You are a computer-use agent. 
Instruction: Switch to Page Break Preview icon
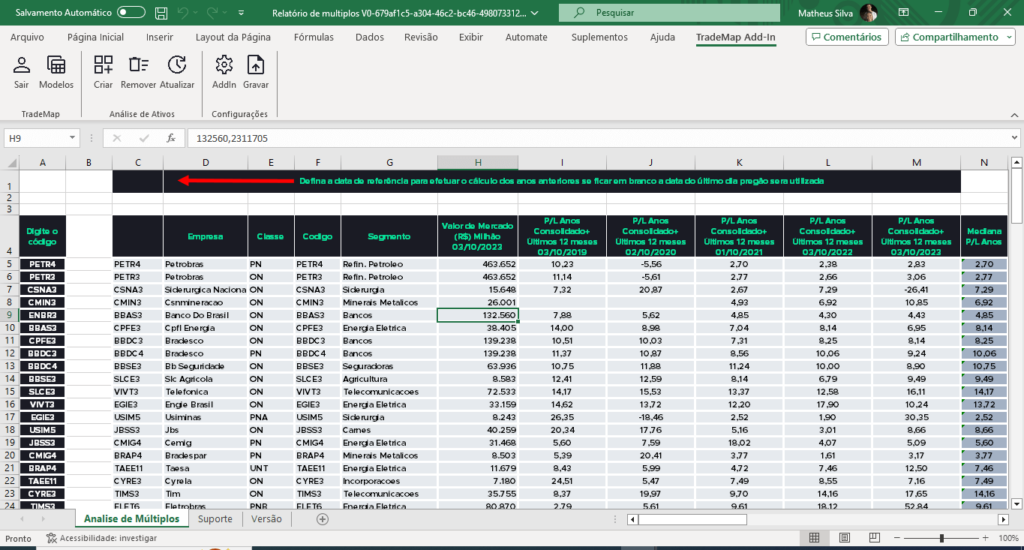point(874,538)
